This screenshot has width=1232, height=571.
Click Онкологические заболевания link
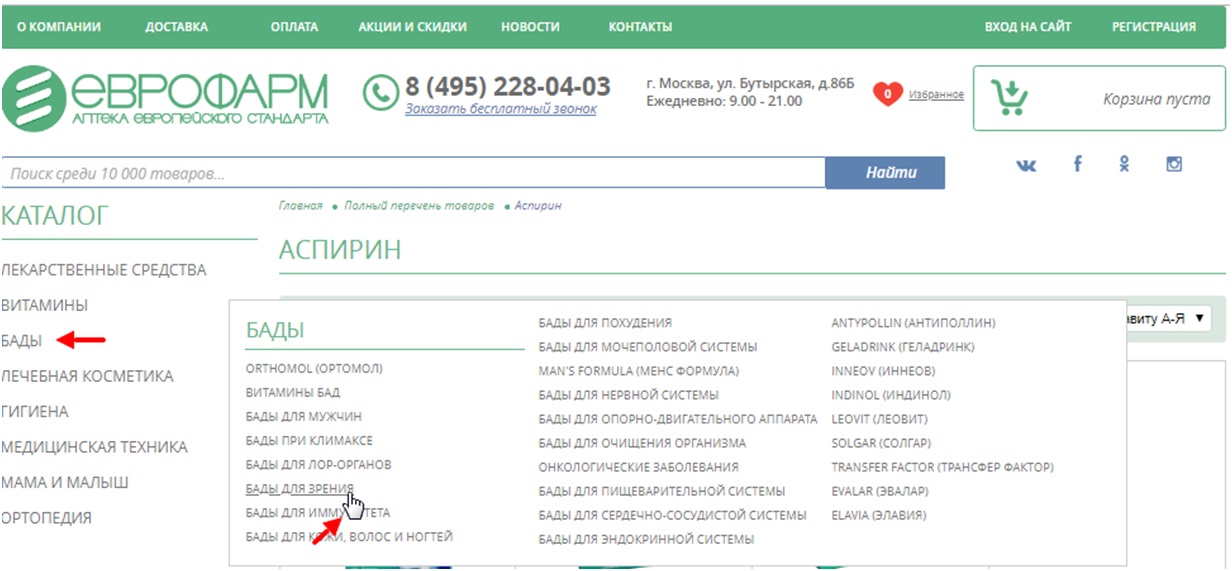tap(638, 467)
